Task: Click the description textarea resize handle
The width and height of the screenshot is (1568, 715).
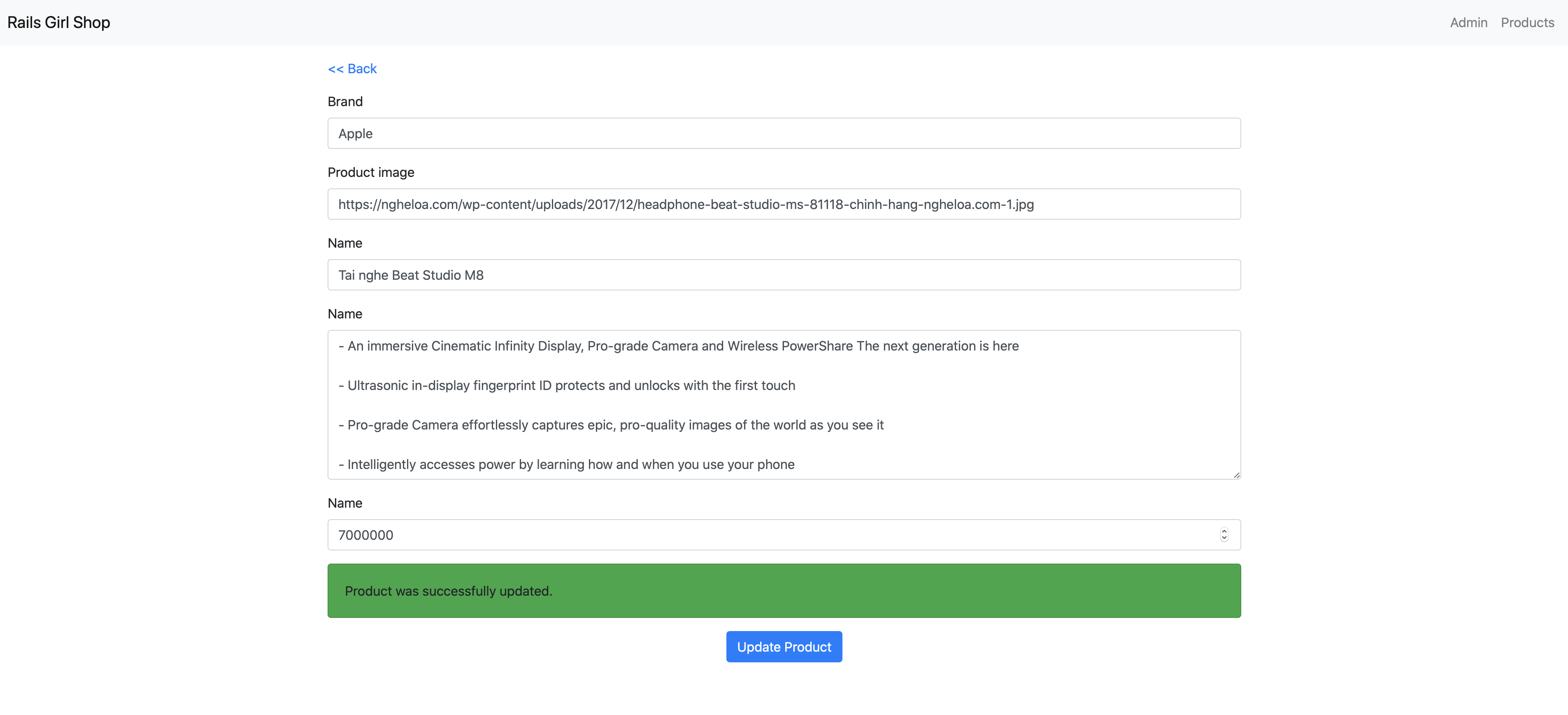Action: [x=1236, y=475]
